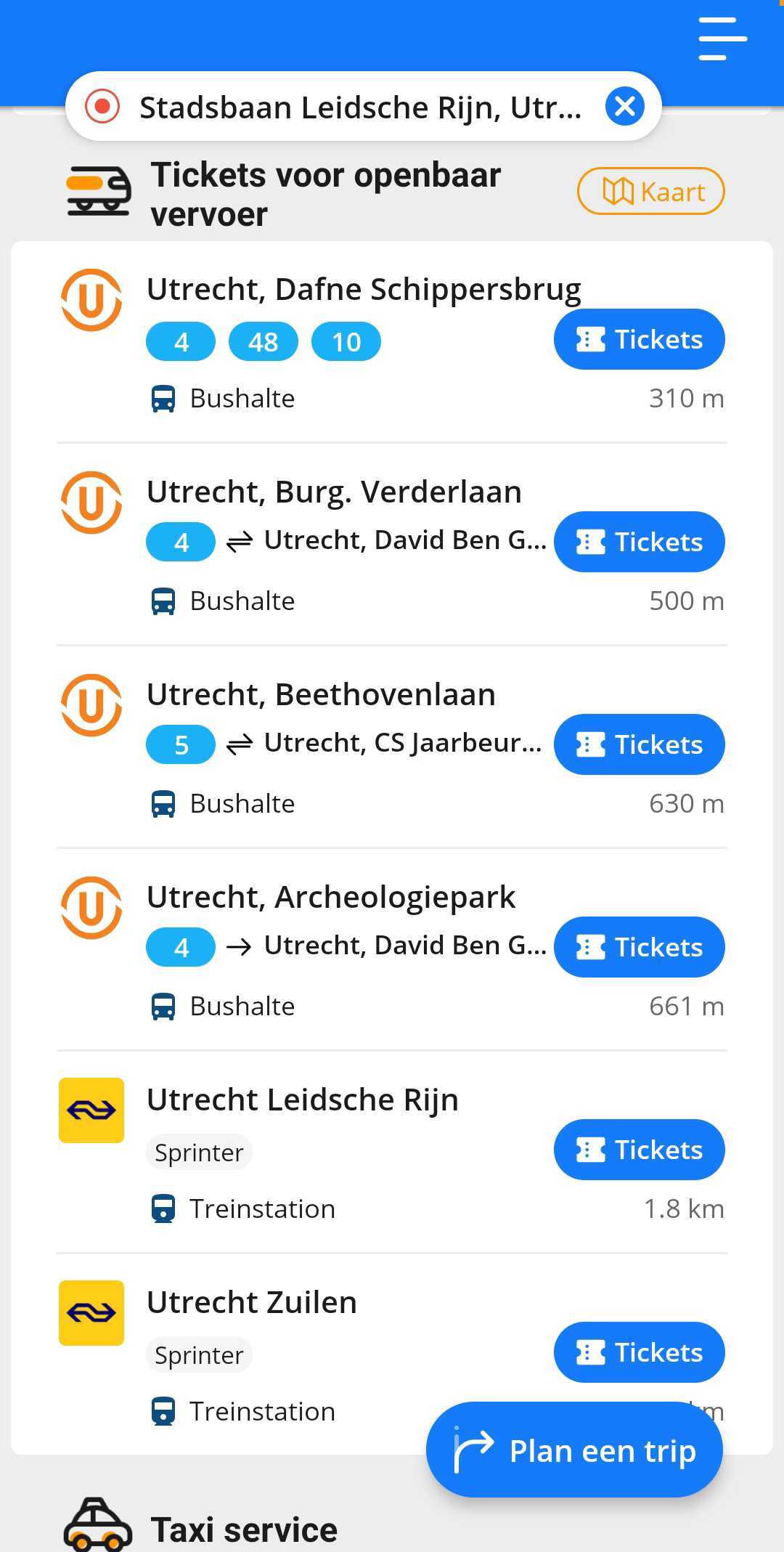Select the U-OV logo for Dafne Schippersbrug
Screen dimensions: 784x1552
point(91,300)
